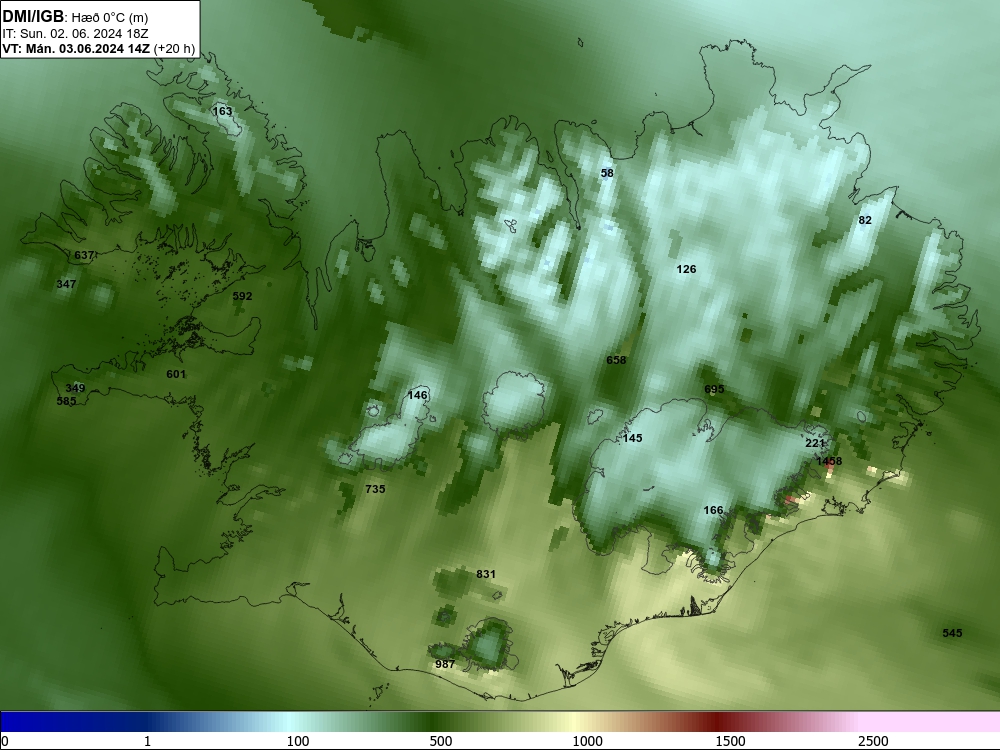Click the map value 831
Viewport: 1000px width, 750px height.
486,574
